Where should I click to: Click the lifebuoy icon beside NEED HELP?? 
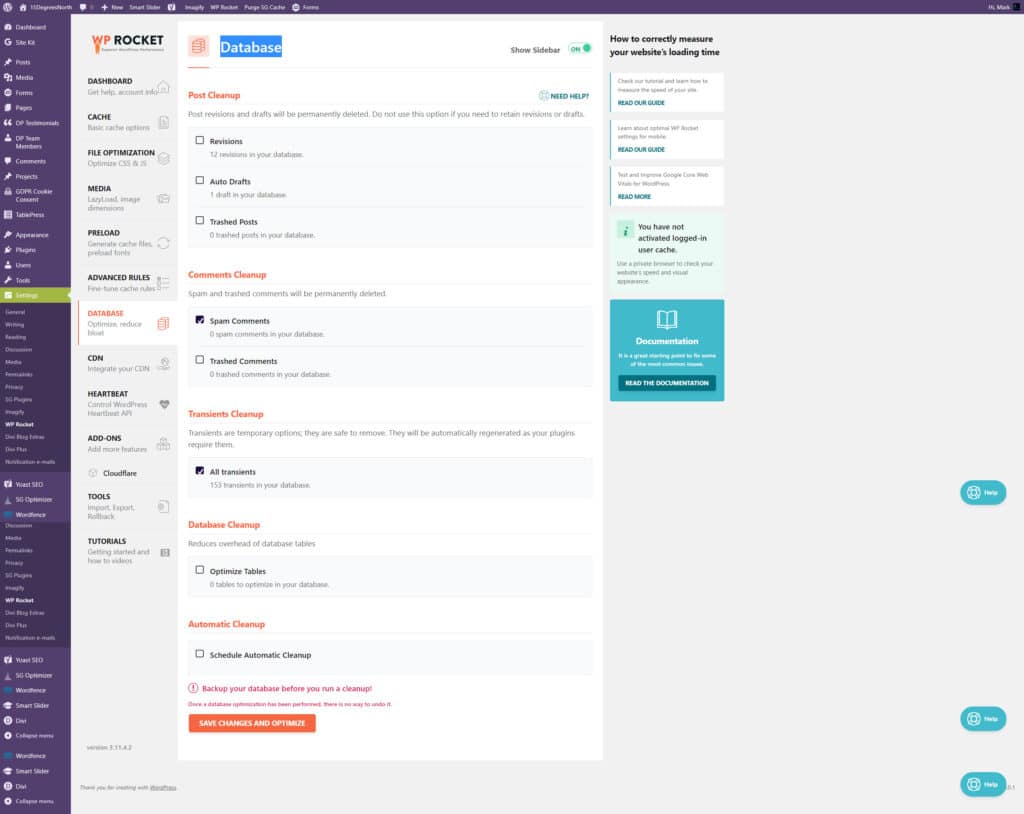tap(543, 96)
